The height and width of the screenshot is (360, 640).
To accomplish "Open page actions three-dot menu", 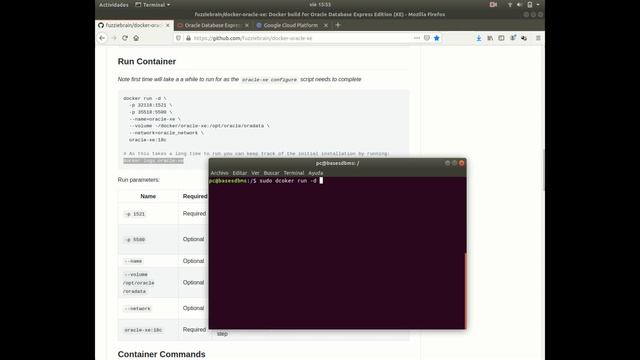I will tap(417, 38).
